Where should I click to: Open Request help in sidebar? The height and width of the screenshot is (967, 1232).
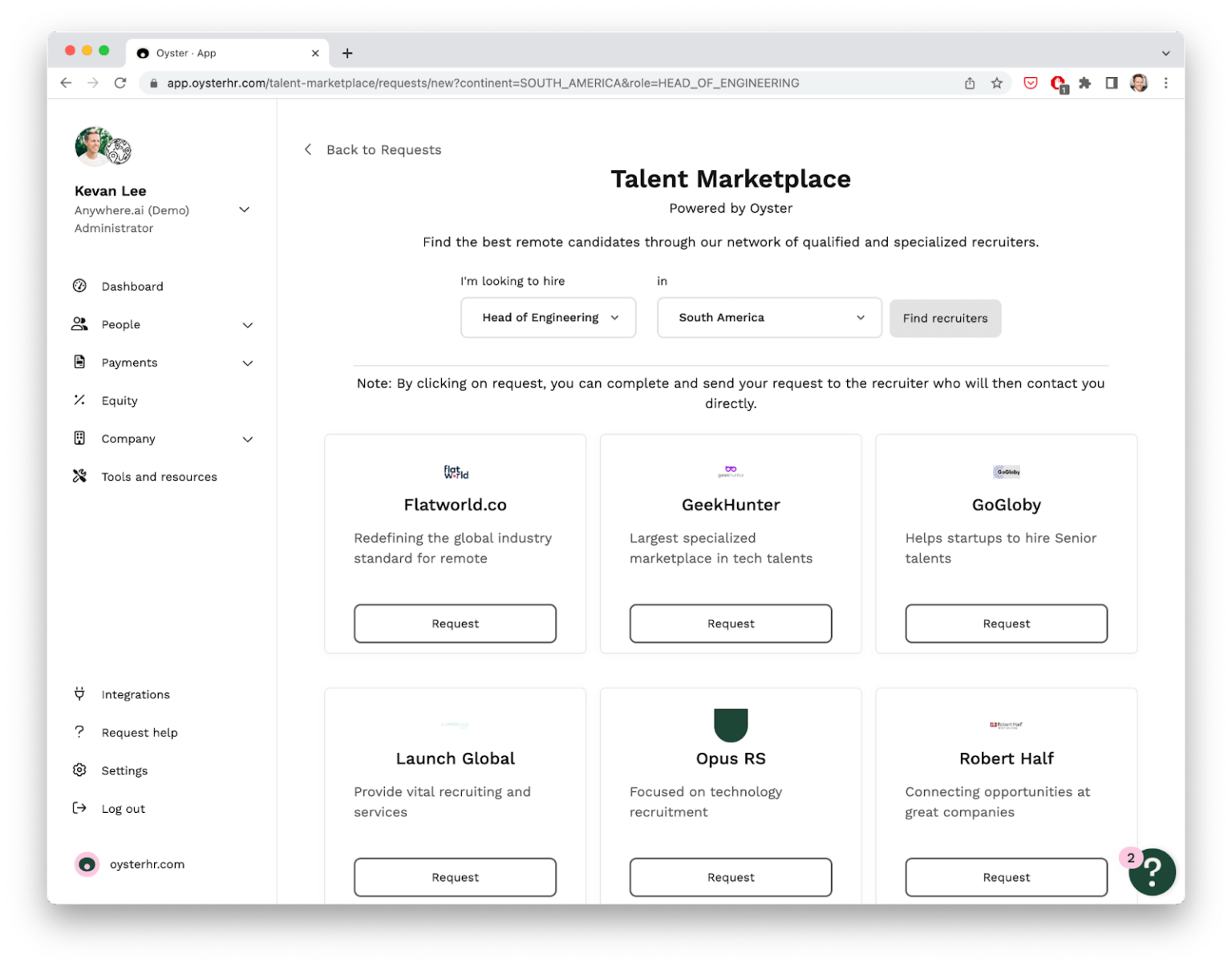[140, 732]
